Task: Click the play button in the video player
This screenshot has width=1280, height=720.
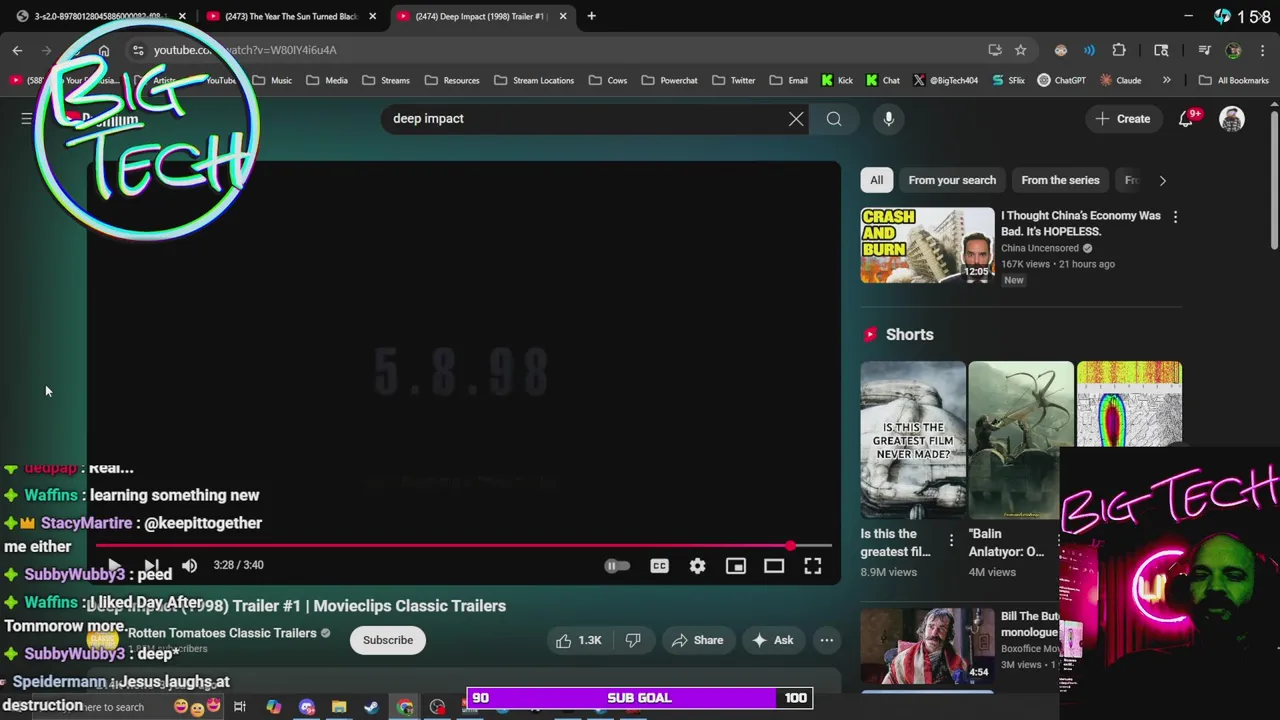Action: (x=114, y=565)
